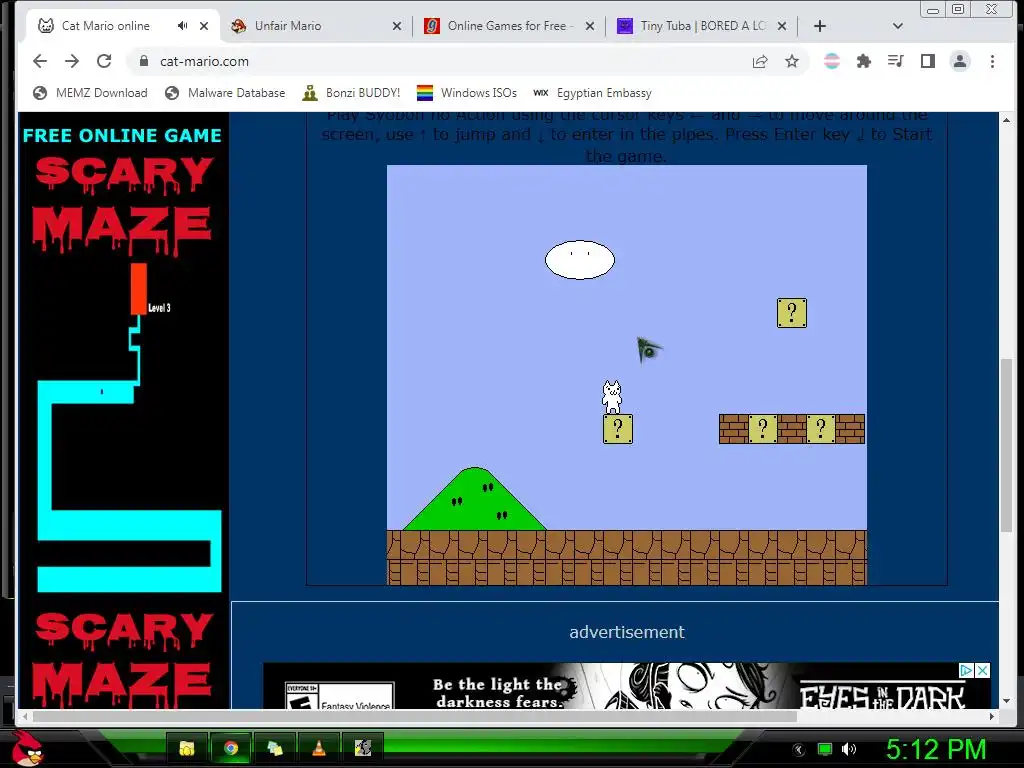Click the 5:12 PM clock
This screenshot has height=768, width=1024.
pyautogui.click(x=935, y=750)
